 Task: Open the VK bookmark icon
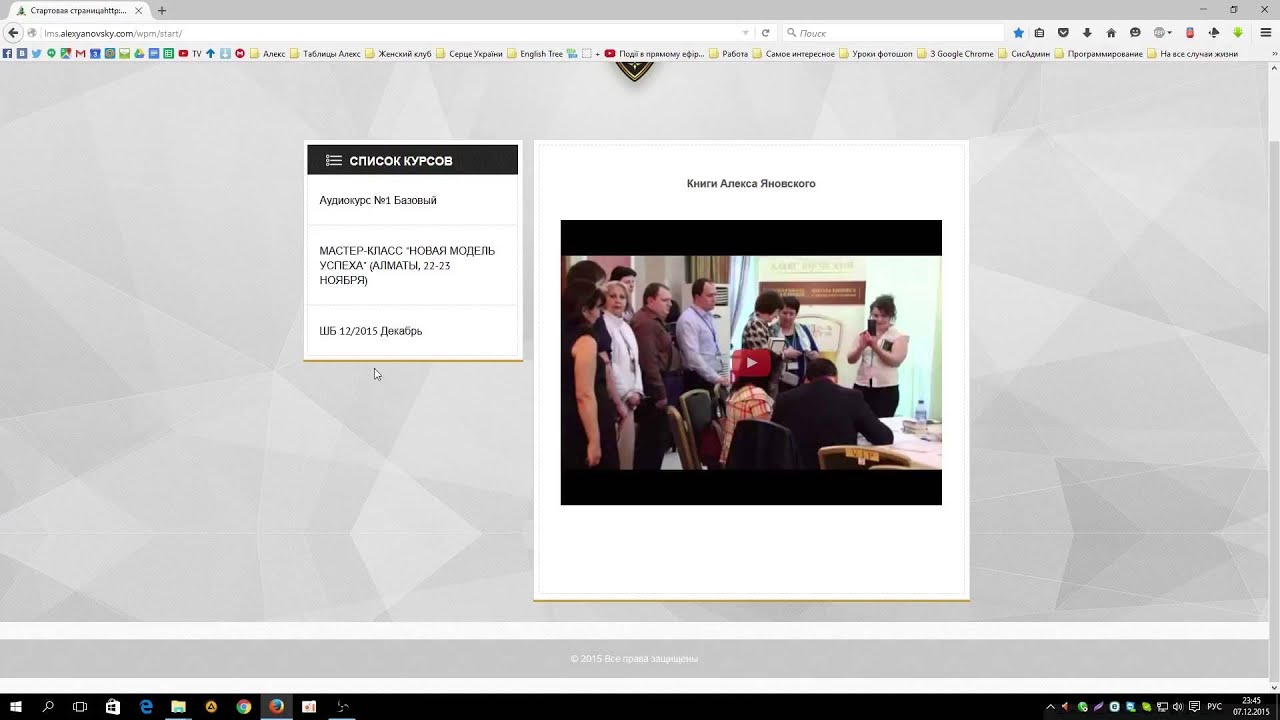[x=22, y=54]
